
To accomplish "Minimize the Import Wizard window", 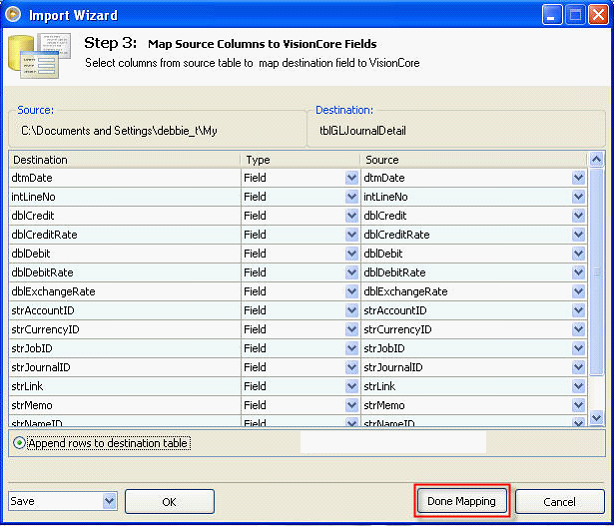I will pos(551,15).
